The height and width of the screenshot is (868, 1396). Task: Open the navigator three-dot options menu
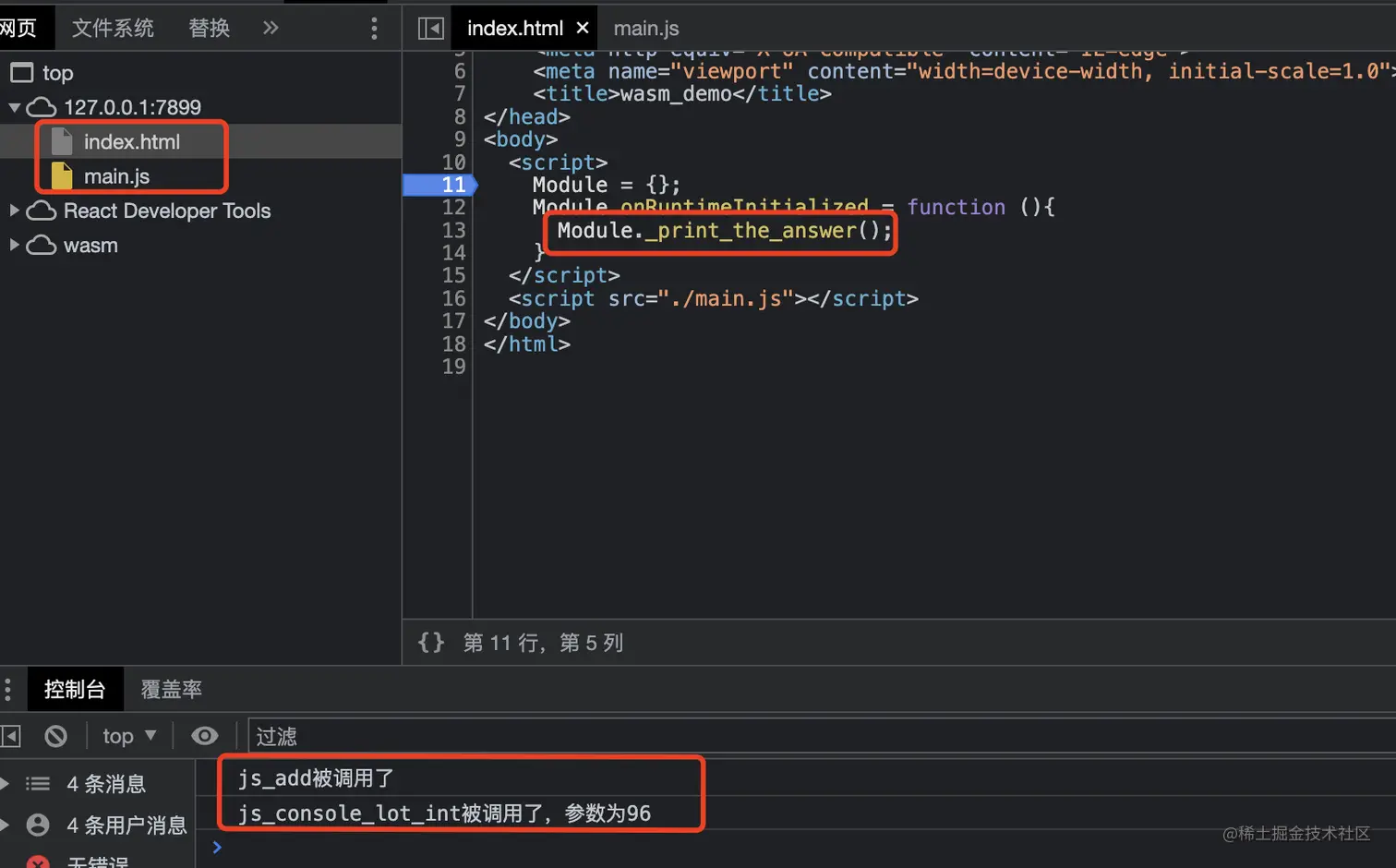(374, 28)
